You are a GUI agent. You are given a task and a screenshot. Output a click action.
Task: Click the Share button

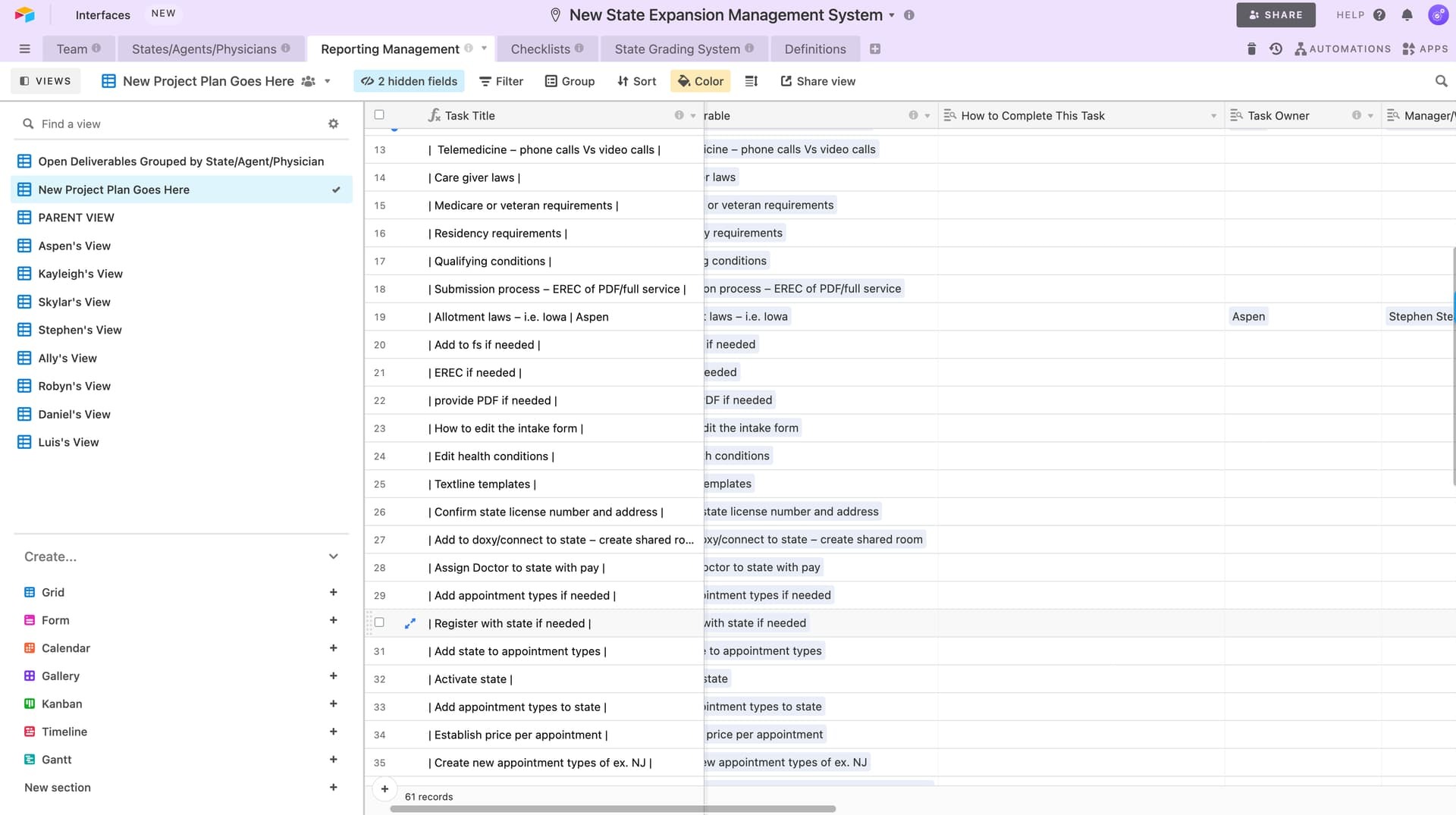point(1276,15)
